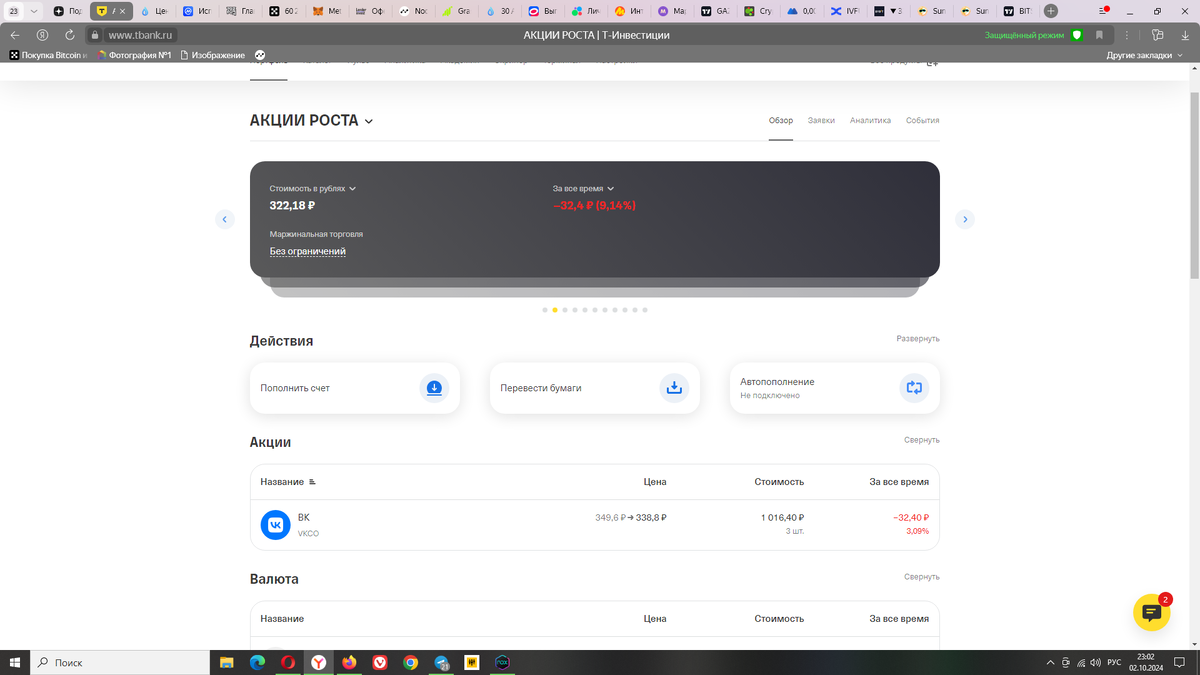Switch to the BIT browser tab
1200x675 pixels.
[1019, 11]
